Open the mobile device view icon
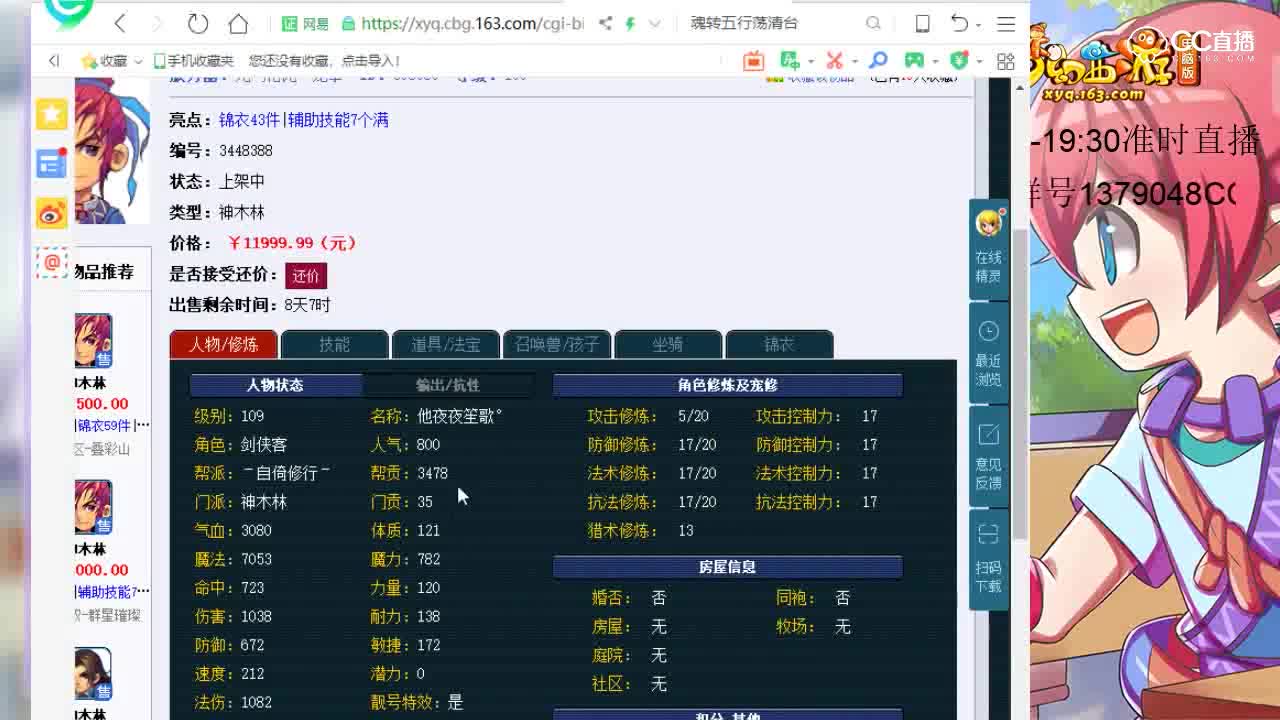The height and width of the screenshot is (720, 1280). pyautogui.click(x=923, y=23)
